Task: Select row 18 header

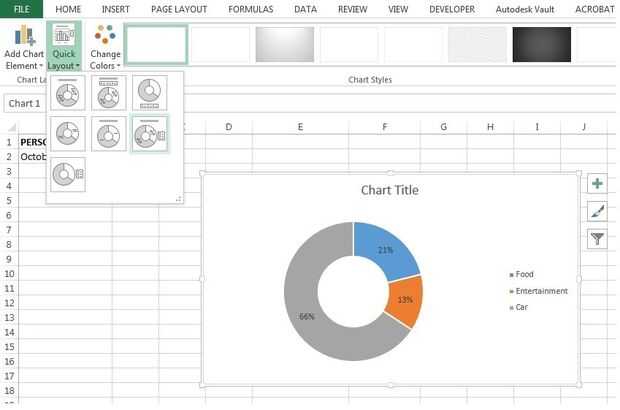Action: tap(9, 391)
